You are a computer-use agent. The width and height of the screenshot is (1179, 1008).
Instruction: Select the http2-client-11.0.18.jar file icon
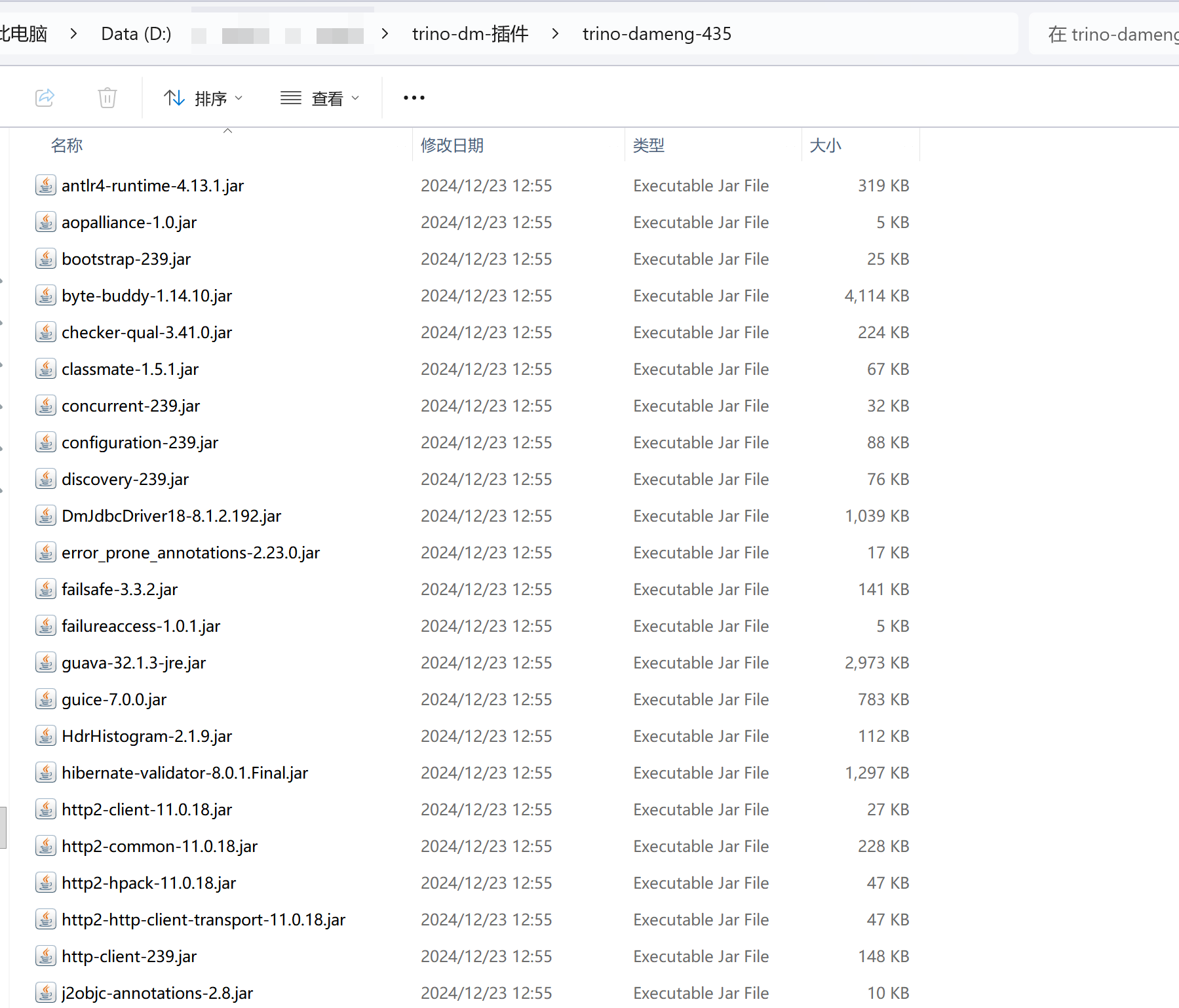pos(45,809)
